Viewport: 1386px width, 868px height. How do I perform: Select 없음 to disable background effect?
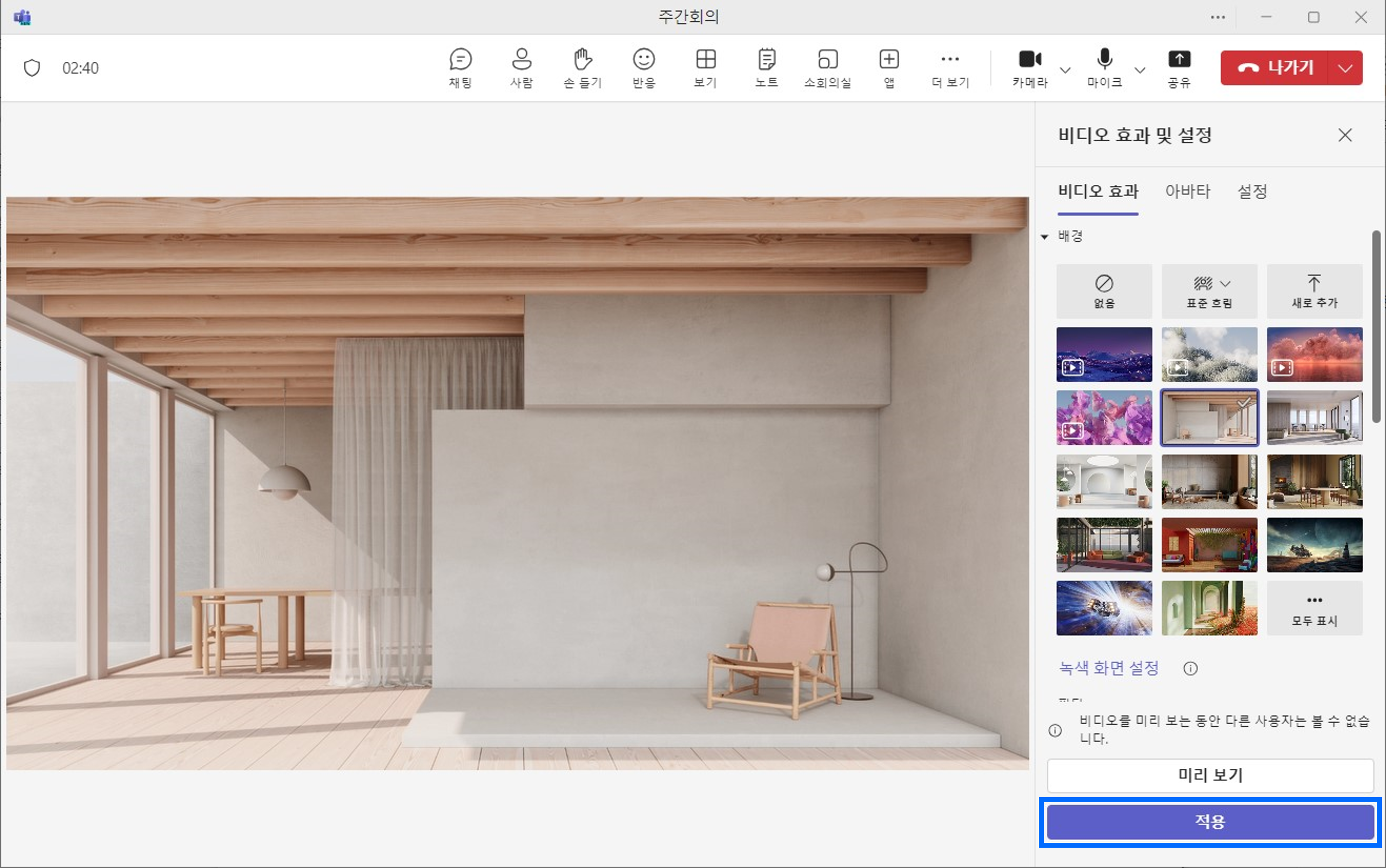click(1104, 291)
